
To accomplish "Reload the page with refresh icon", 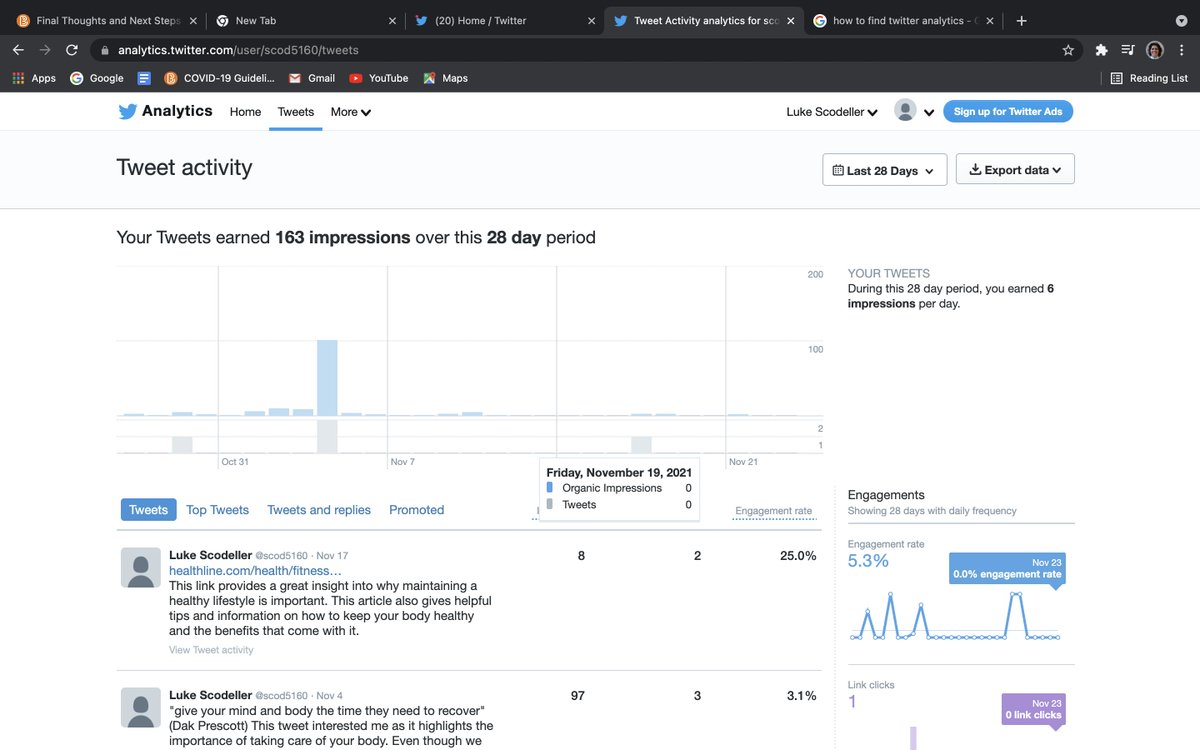I will [x=72, y=50].
